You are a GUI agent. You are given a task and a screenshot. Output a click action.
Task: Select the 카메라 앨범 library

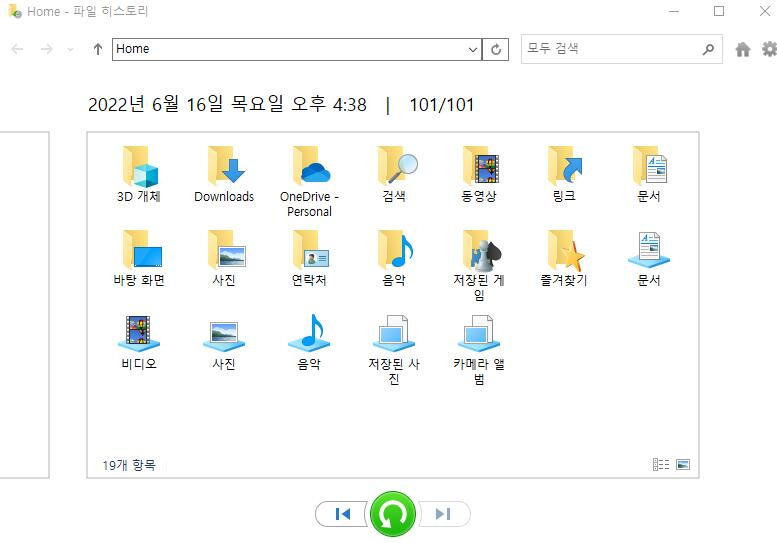point(479,349)
